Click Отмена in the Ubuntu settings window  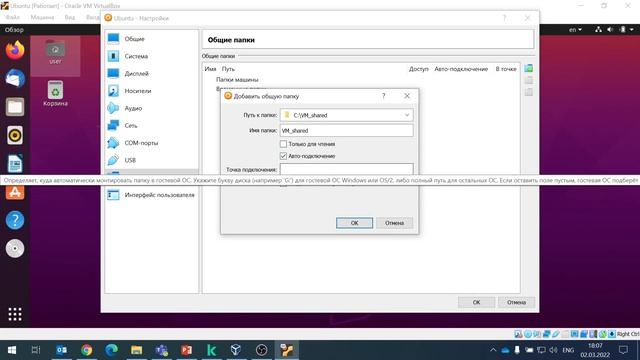(516, 302)
